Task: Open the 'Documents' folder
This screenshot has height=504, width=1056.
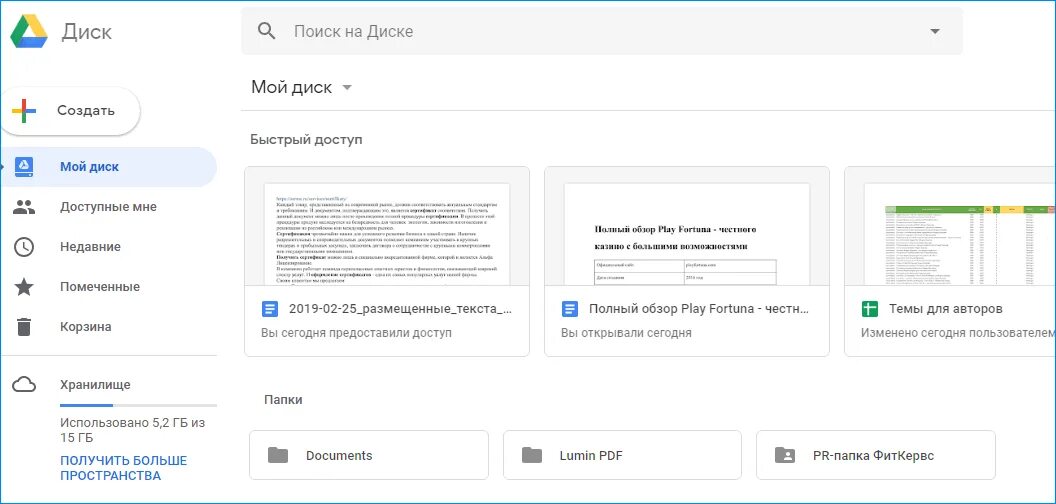Action: (x=368, y=455)
